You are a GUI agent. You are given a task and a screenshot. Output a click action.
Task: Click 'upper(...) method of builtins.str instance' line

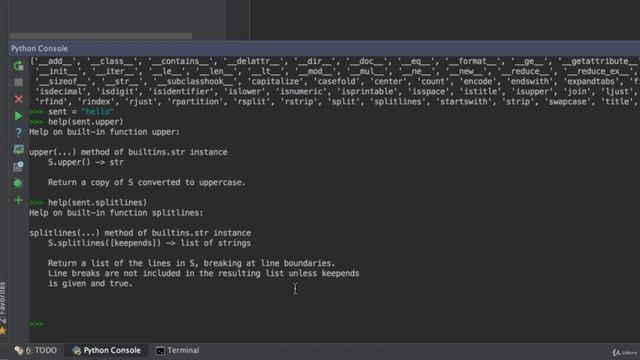(x=128, y=152)
